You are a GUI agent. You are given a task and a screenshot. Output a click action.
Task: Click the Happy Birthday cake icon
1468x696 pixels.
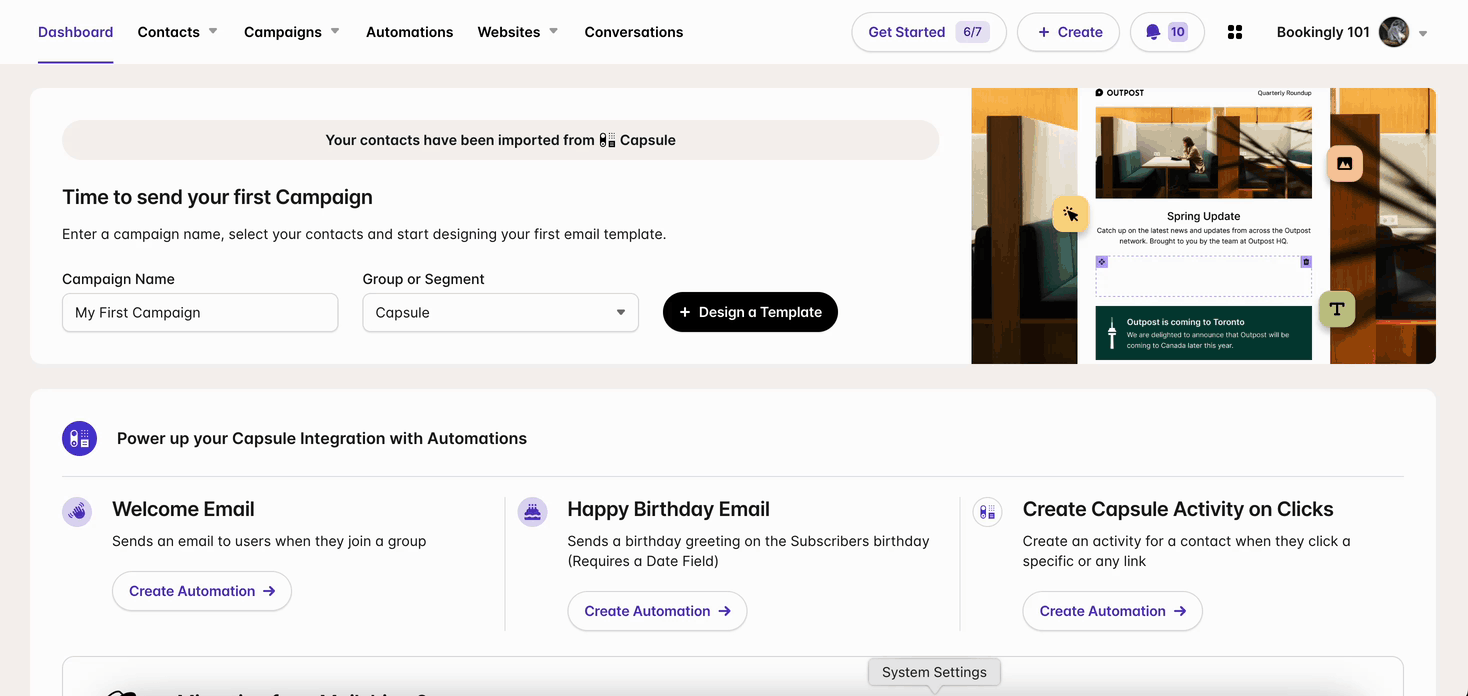pos(532,512)
